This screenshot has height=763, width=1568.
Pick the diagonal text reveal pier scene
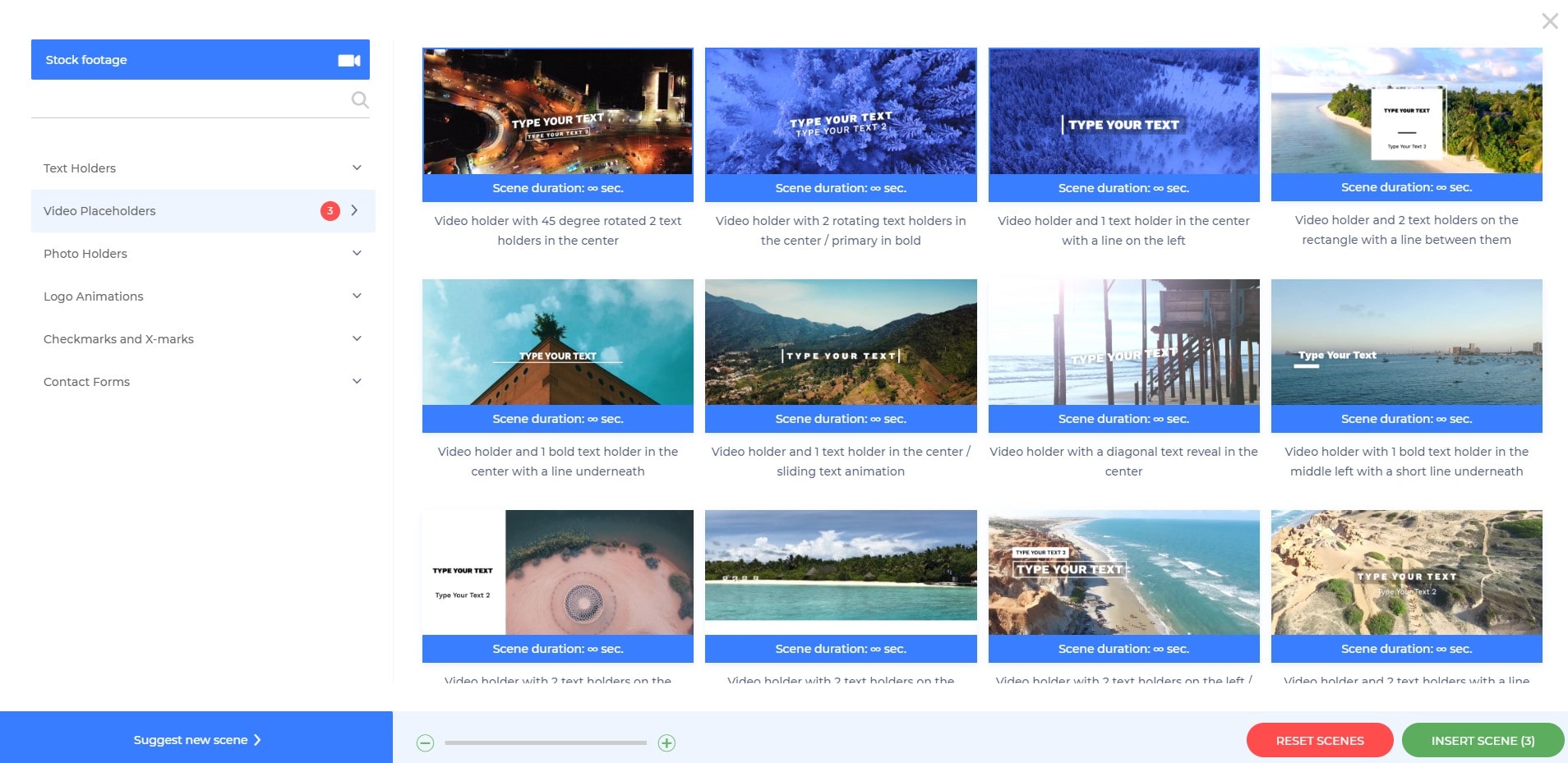tap(1123, 342)
